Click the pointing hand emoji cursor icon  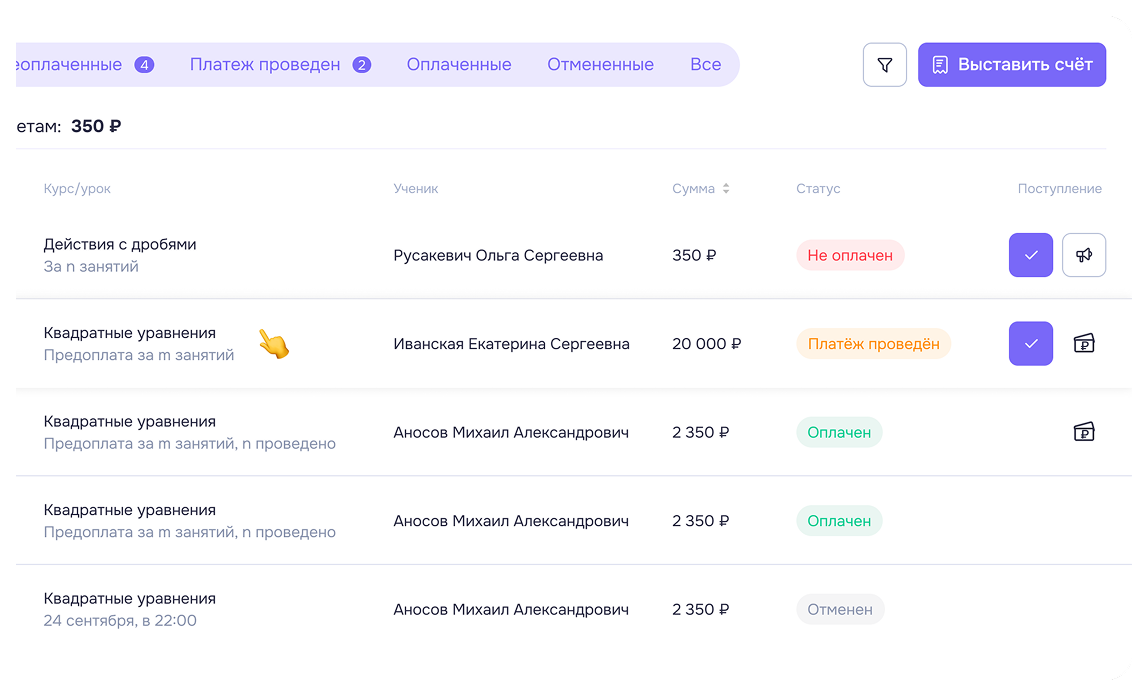(x=273, y=344)
